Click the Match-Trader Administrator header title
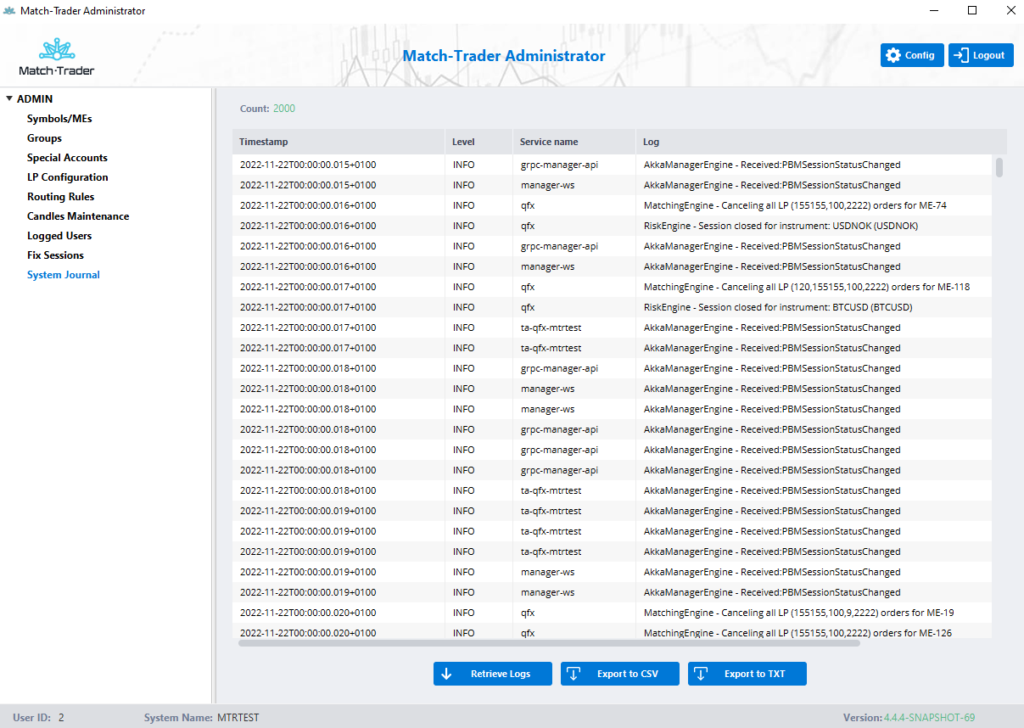This screenshot has width=1024, height=728. (504, 55)
